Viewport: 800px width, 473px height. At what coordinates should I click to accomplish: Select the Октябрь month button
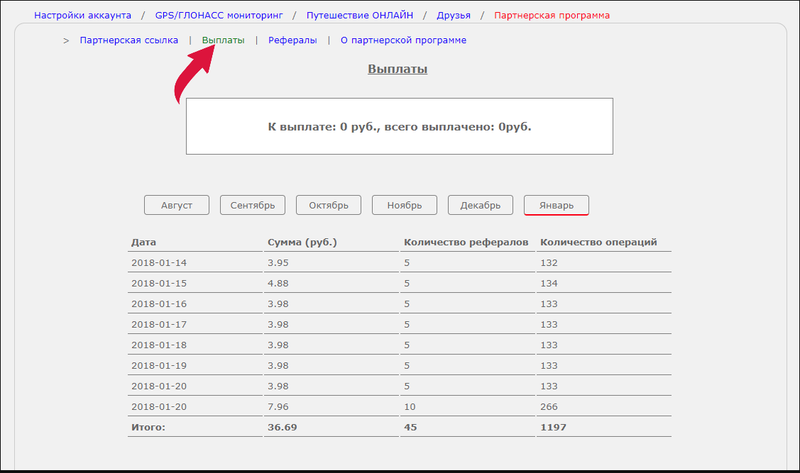[328, 205]
